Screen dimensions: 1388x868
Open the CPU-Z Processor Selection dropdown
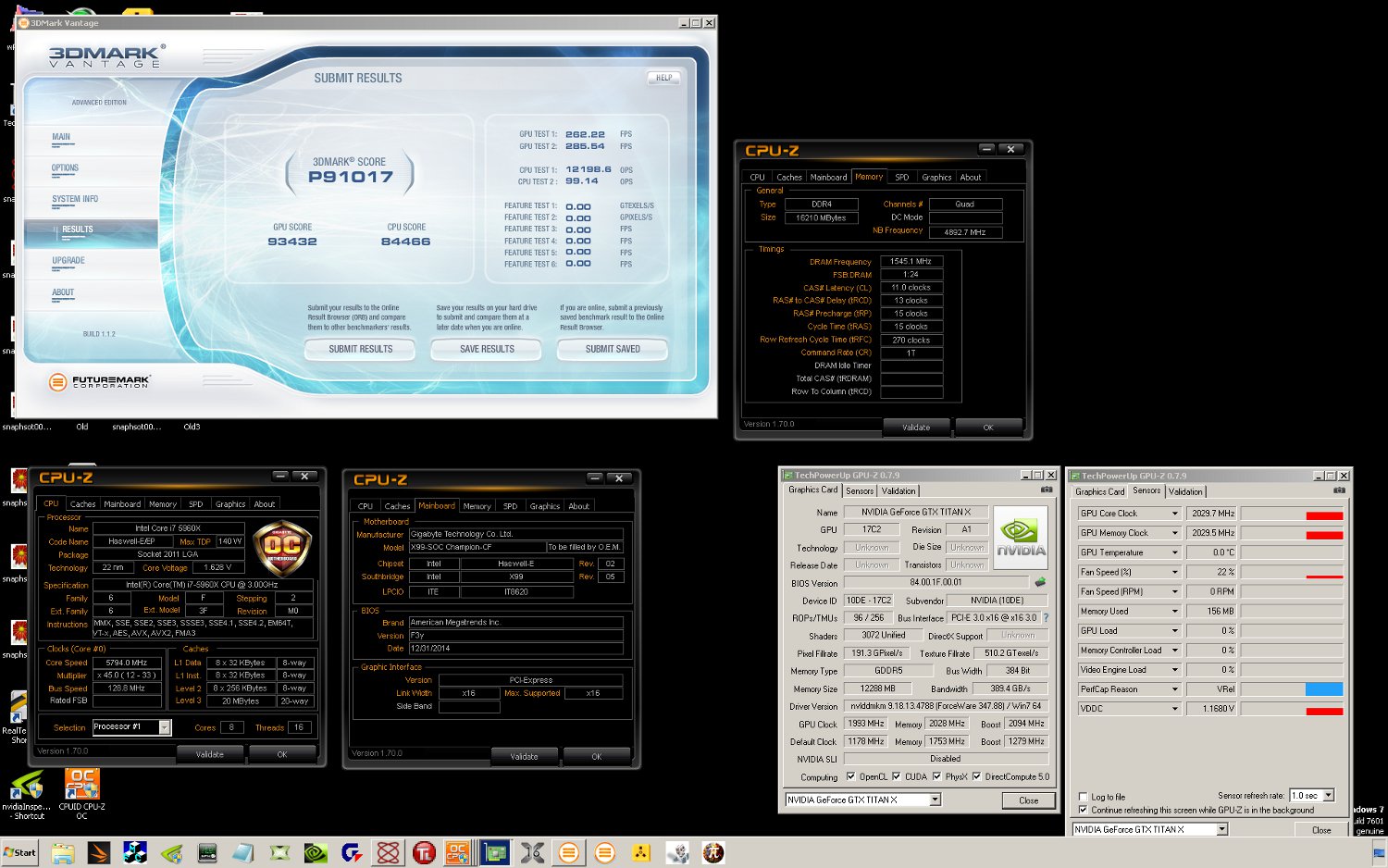tap(165, 727)
